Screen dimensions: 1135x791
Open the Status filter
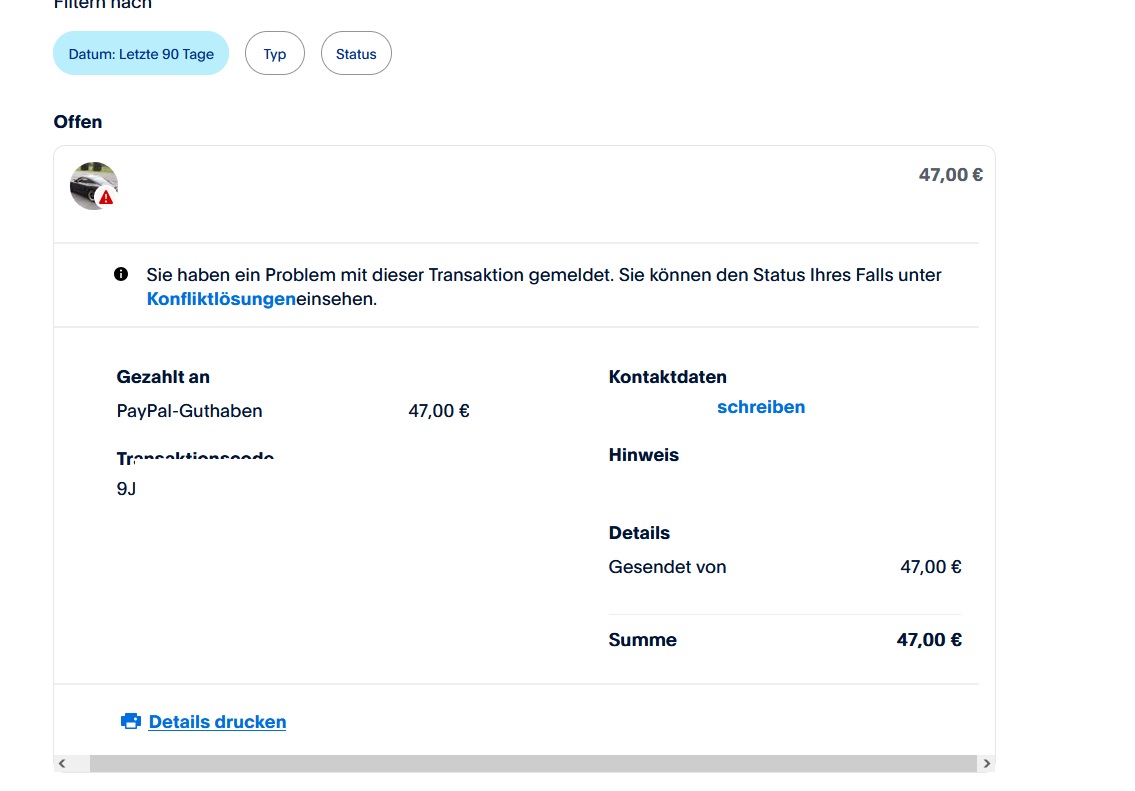tap(356, 54)
